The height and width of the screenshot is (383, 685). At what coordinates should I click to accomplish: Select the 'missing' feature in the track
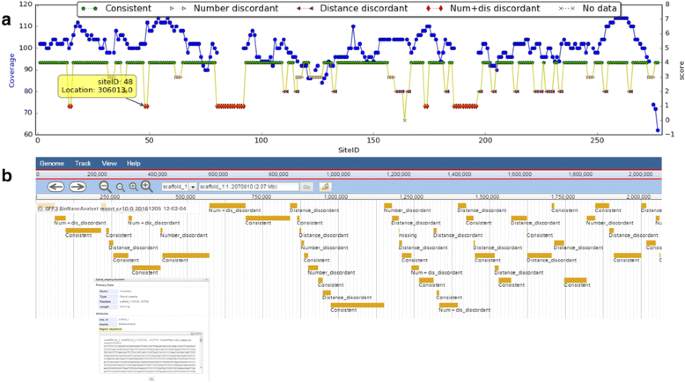(408, 235)
